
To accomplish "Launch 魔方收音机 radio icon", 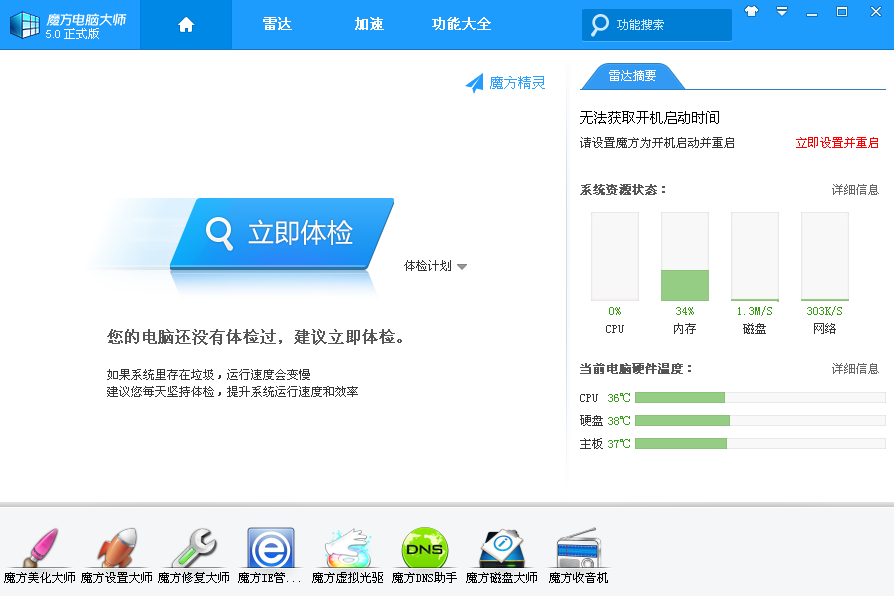I will [x=578, y=549].
